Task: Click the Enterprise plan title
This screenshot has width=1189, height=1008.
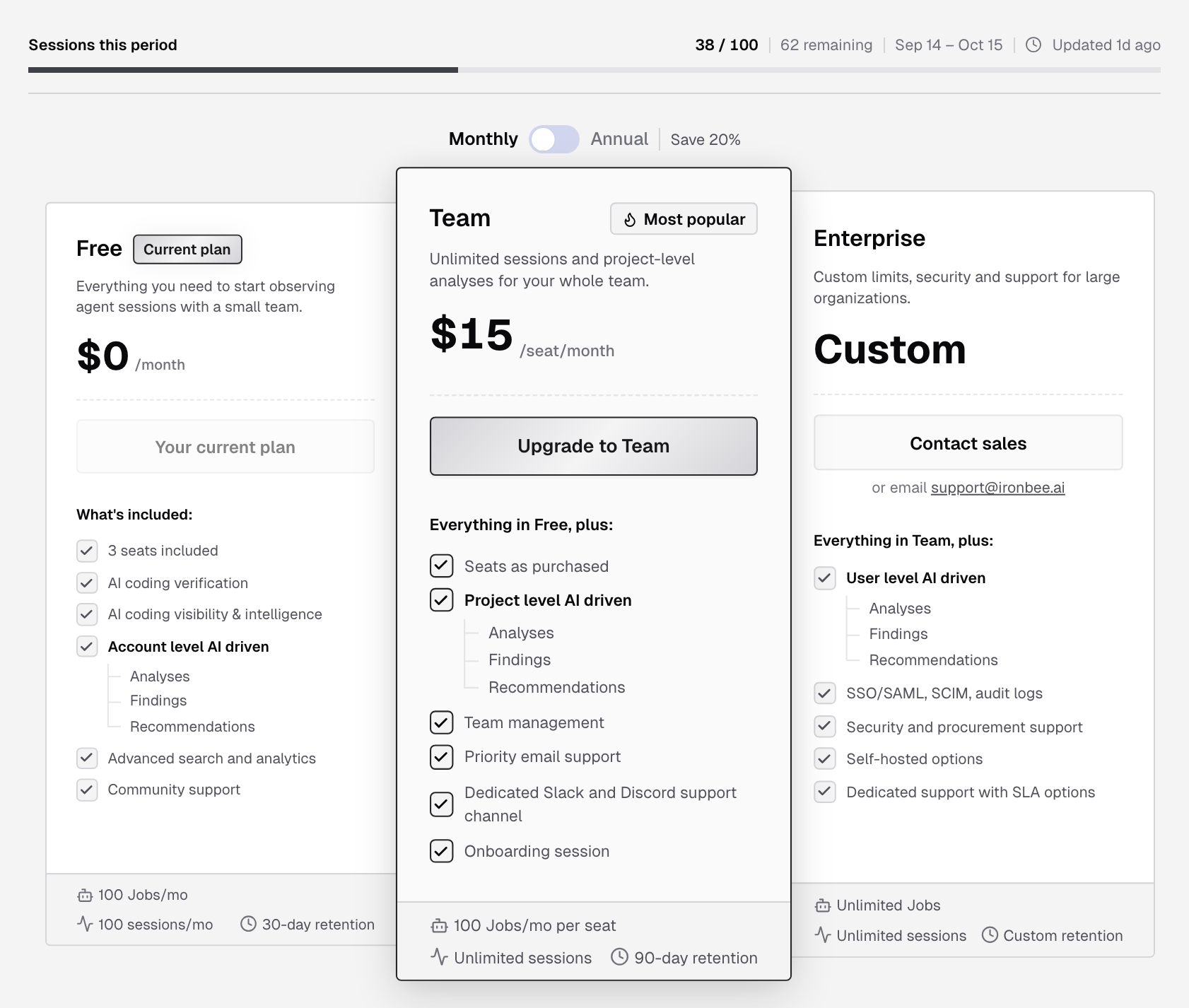Action: click(869, 238)
